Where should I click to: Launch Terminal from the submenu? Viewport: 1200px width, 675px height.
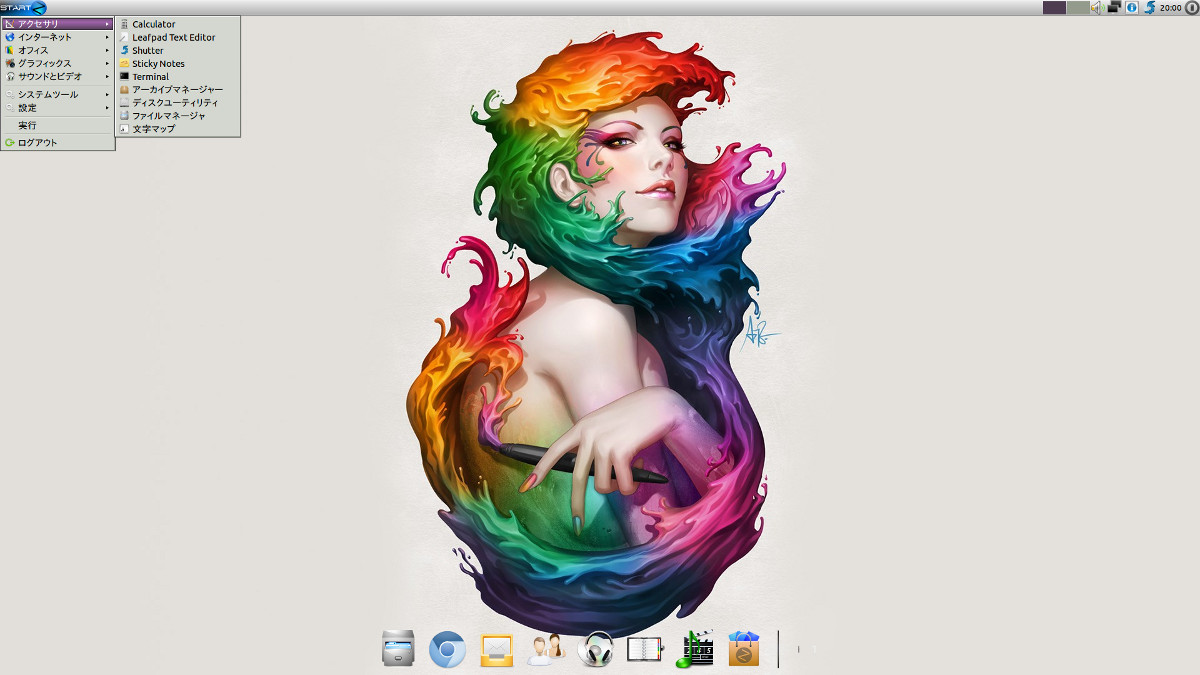pos(177,76)
